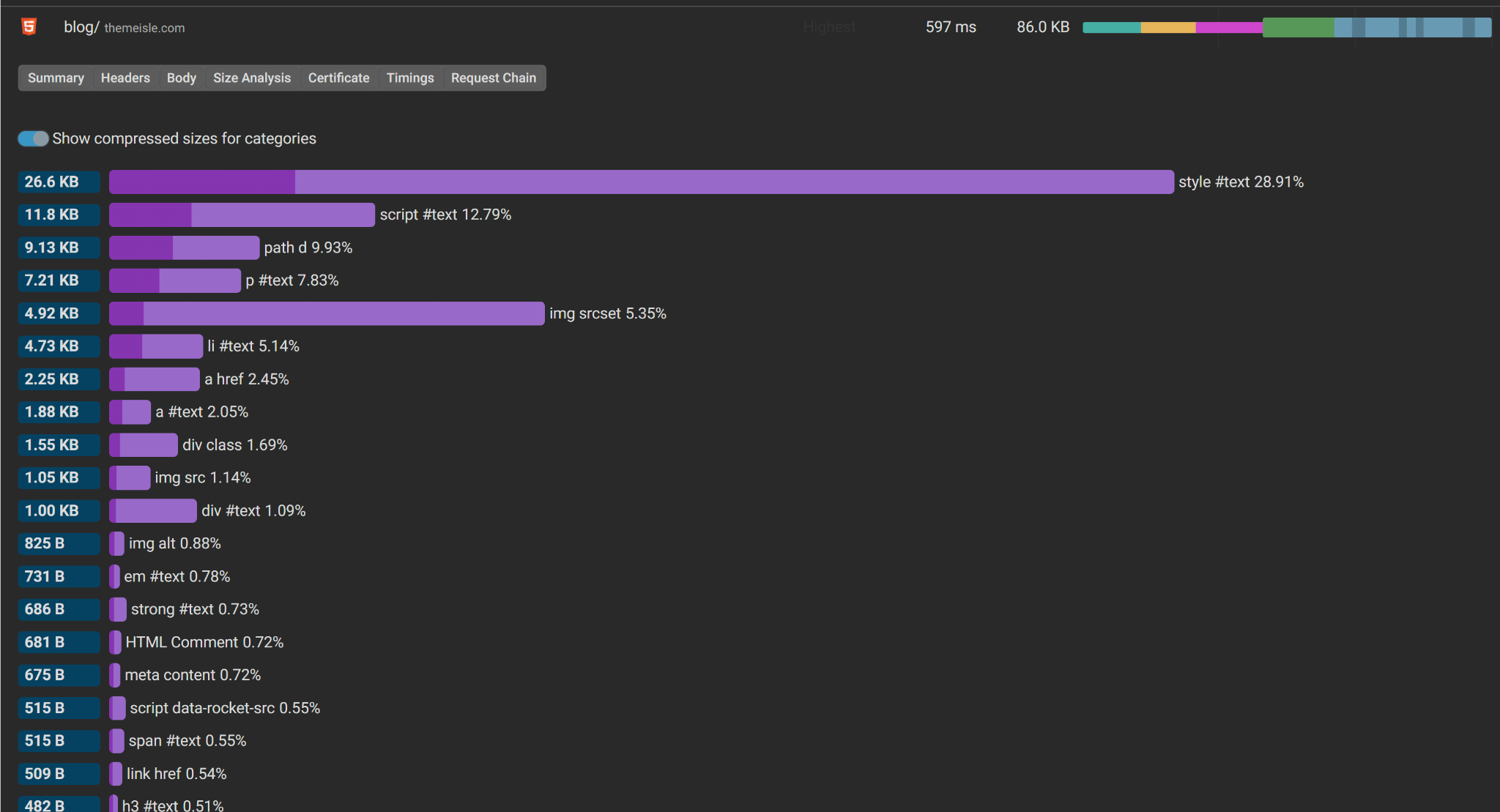Click green segment in waterfall timing bar

pos(1298,28)
